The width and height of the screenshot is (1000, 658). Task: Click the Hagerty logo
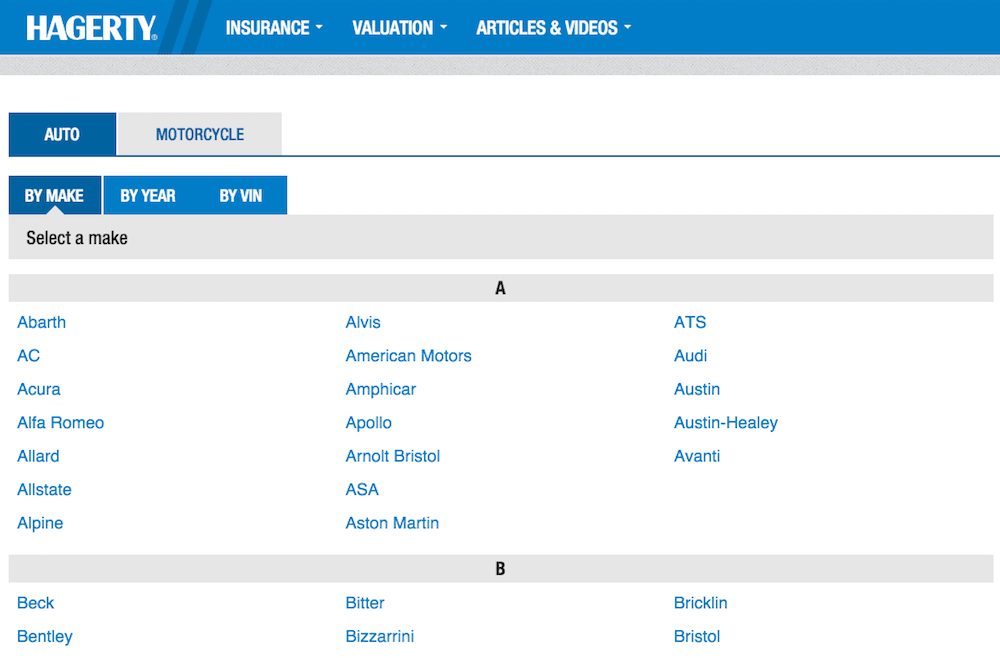(91, 28)
